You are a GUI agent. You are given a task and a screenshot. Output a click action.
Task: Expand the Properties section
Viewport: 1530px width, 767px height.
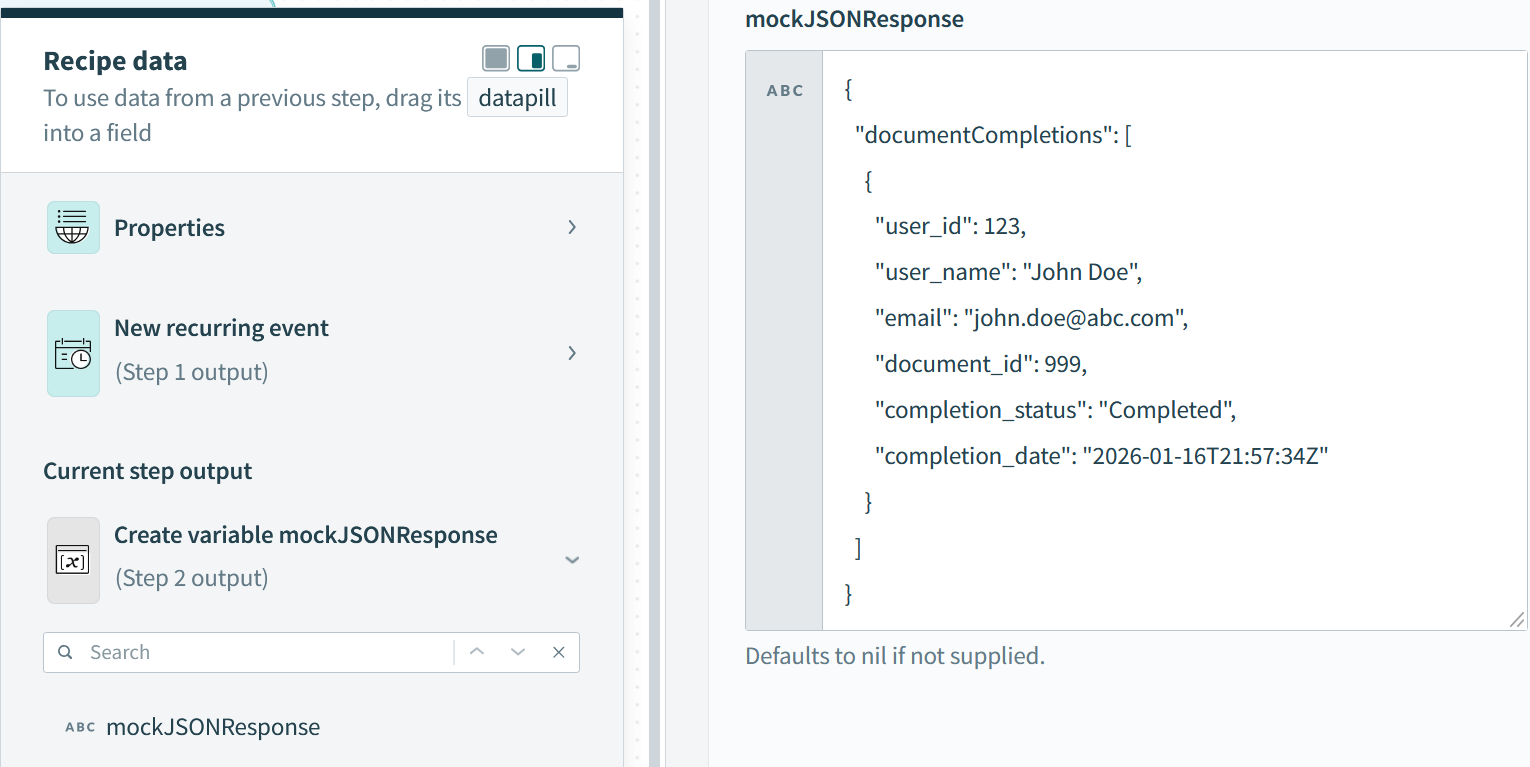pos(571,227)
